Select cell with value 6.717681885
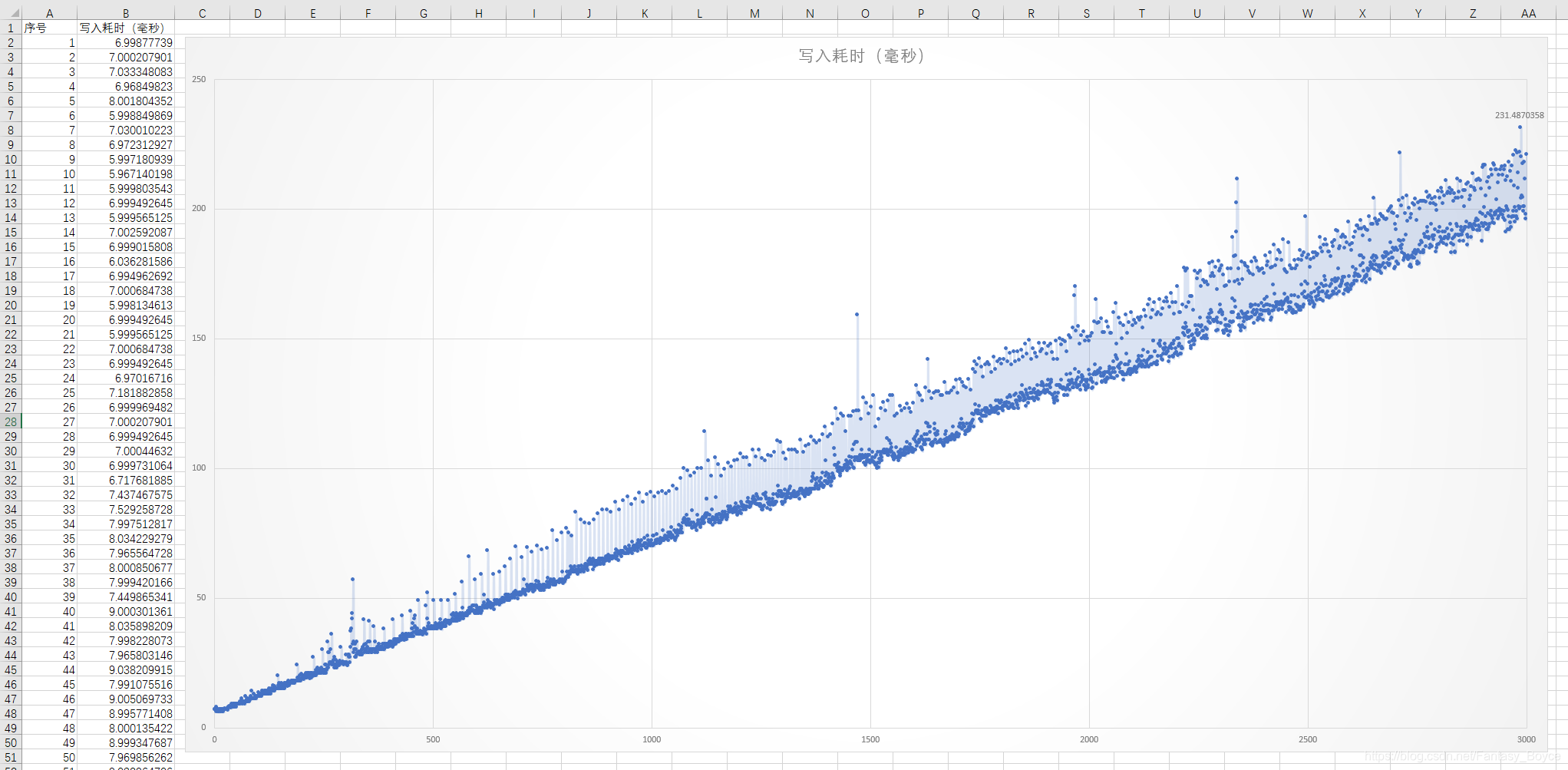This screenshot has width=1568, height=770. [126, 480]
